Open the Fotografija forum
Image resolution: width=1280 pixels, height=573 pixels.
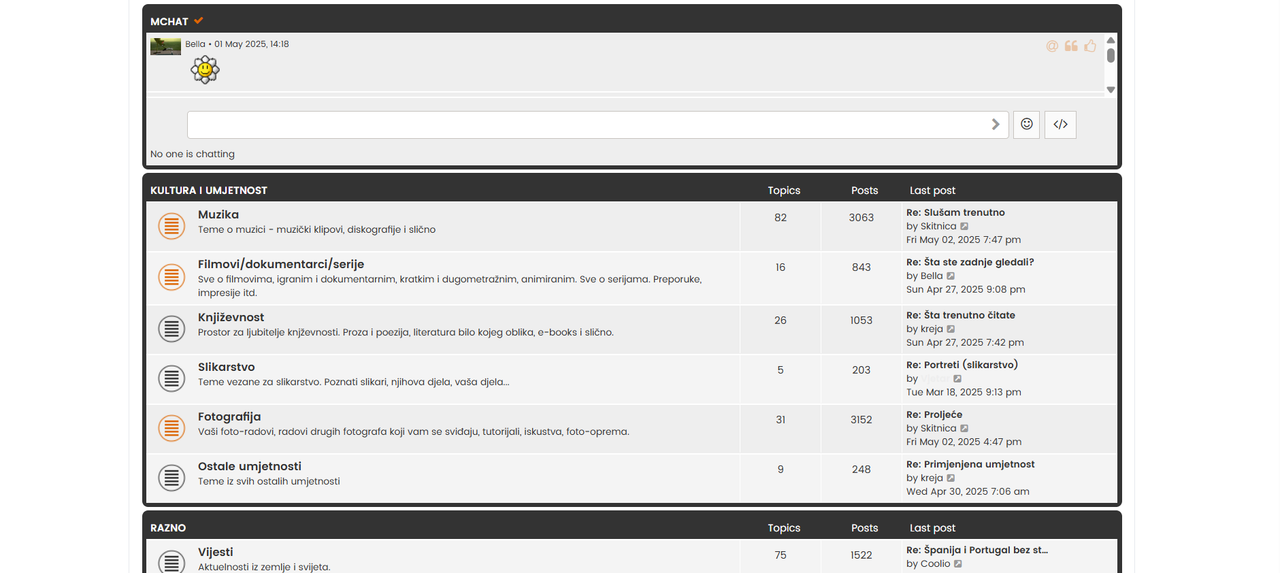click(x=229, y=416)
